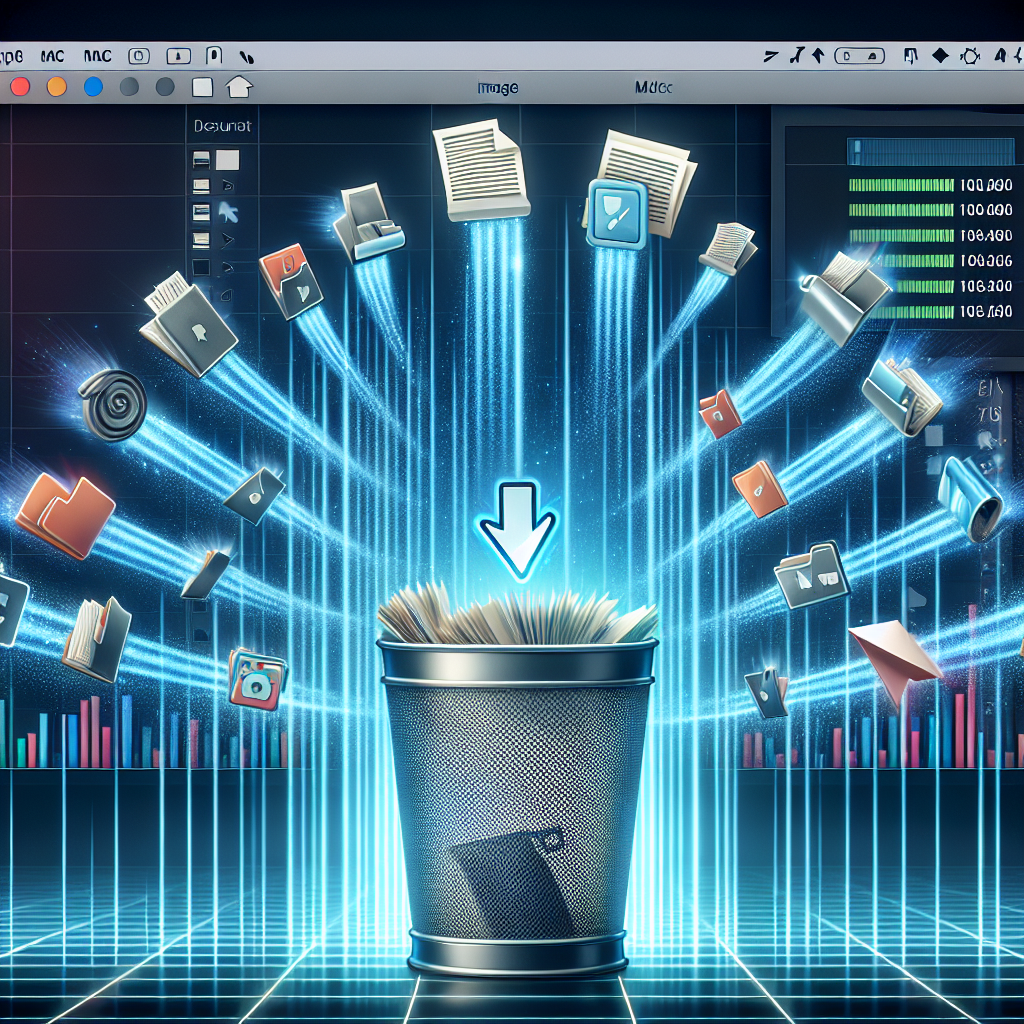This screenshot has width=1024, height=1024.
Task: Click the large orange folder at left edge
Action: [65, 514]
